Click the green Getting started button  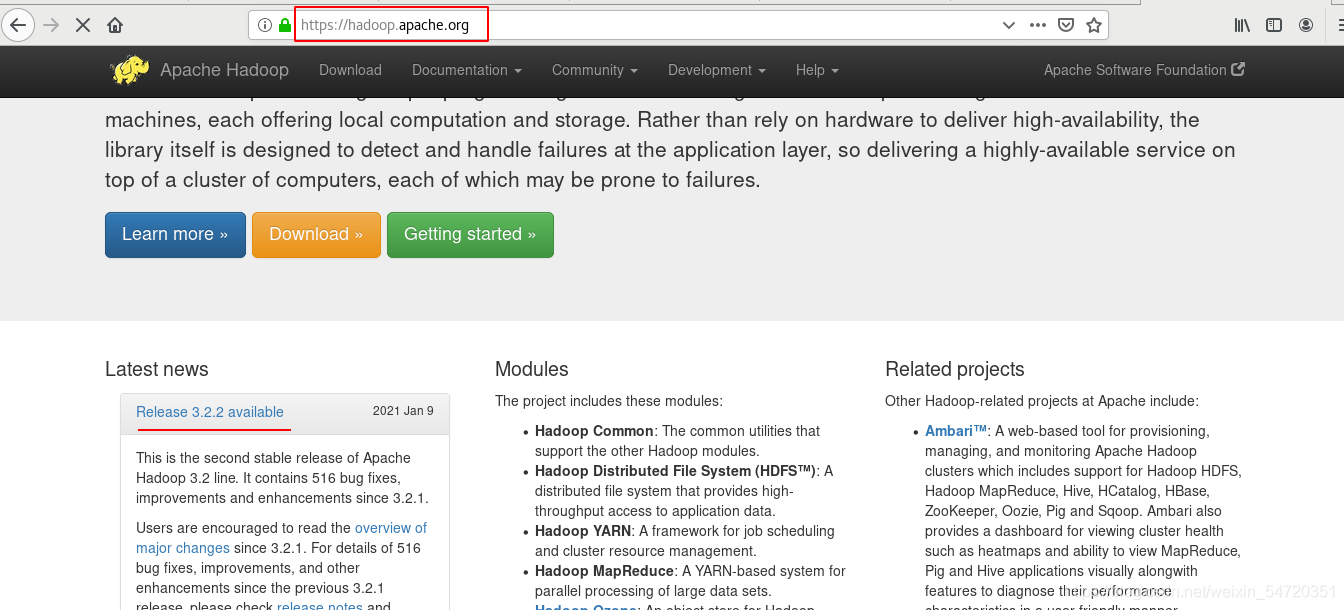(x=470, y=234)
